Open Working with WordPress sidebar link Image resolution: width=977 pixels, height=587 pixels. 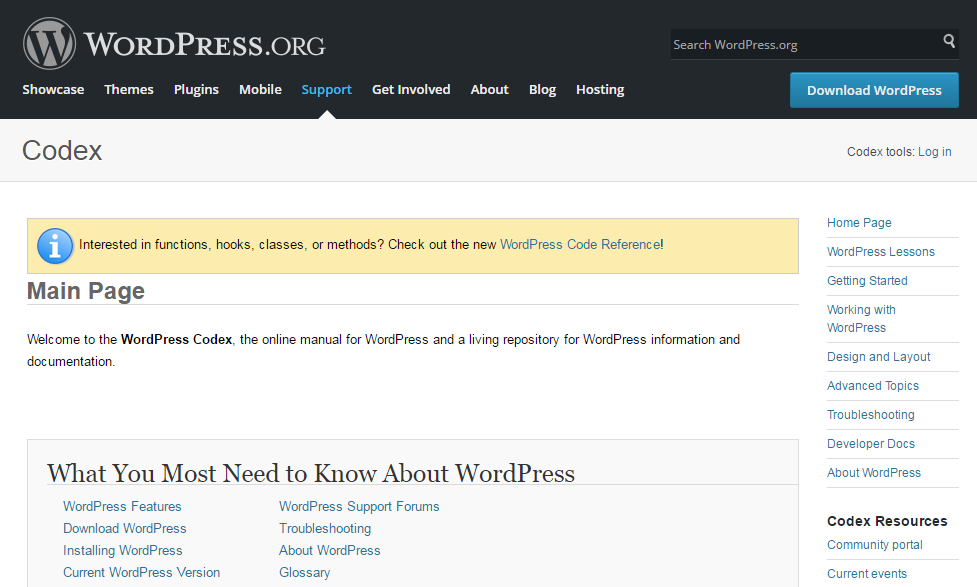(860, 318)
